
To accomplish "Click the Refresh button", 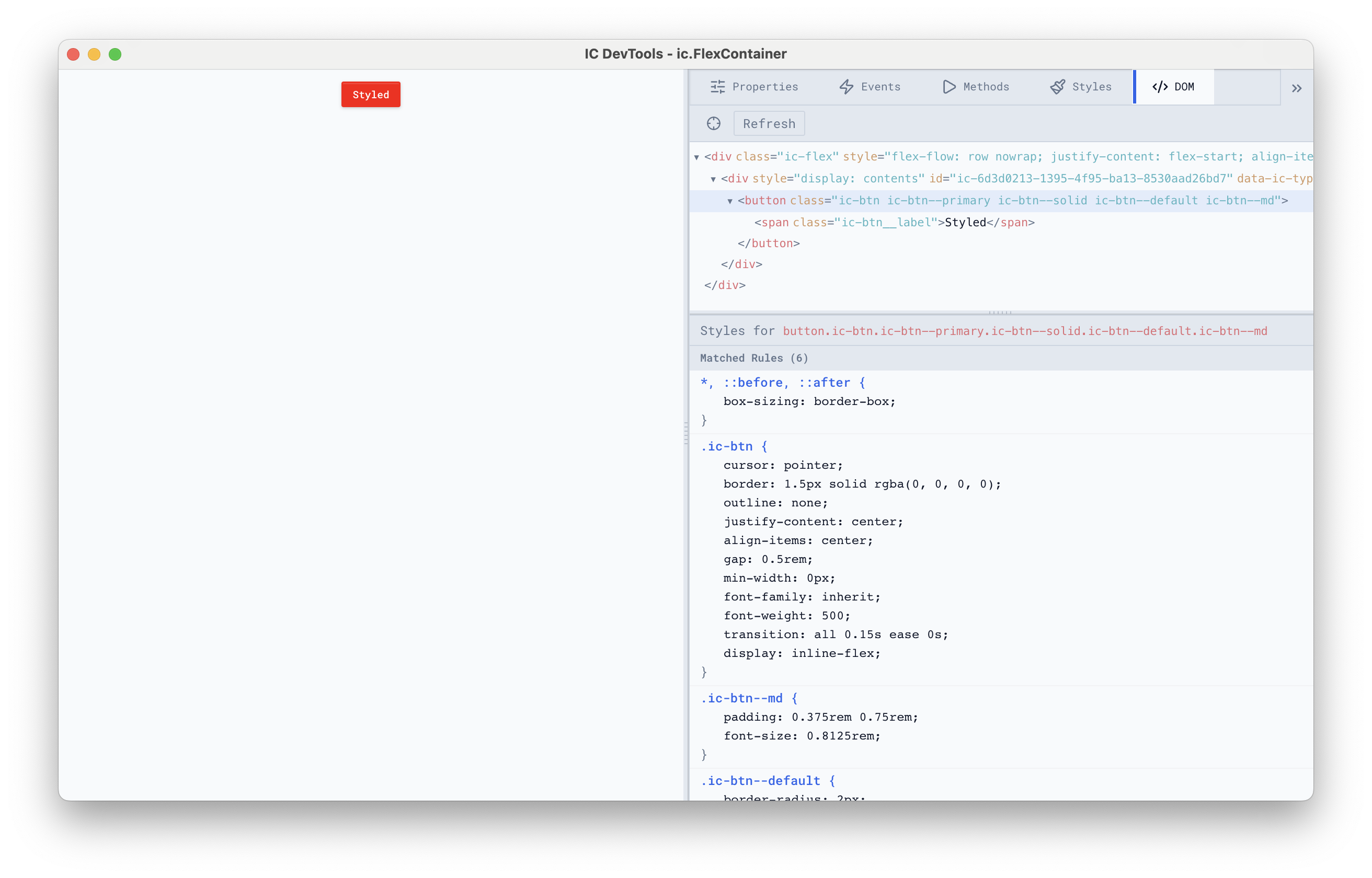I will point(769,123).
